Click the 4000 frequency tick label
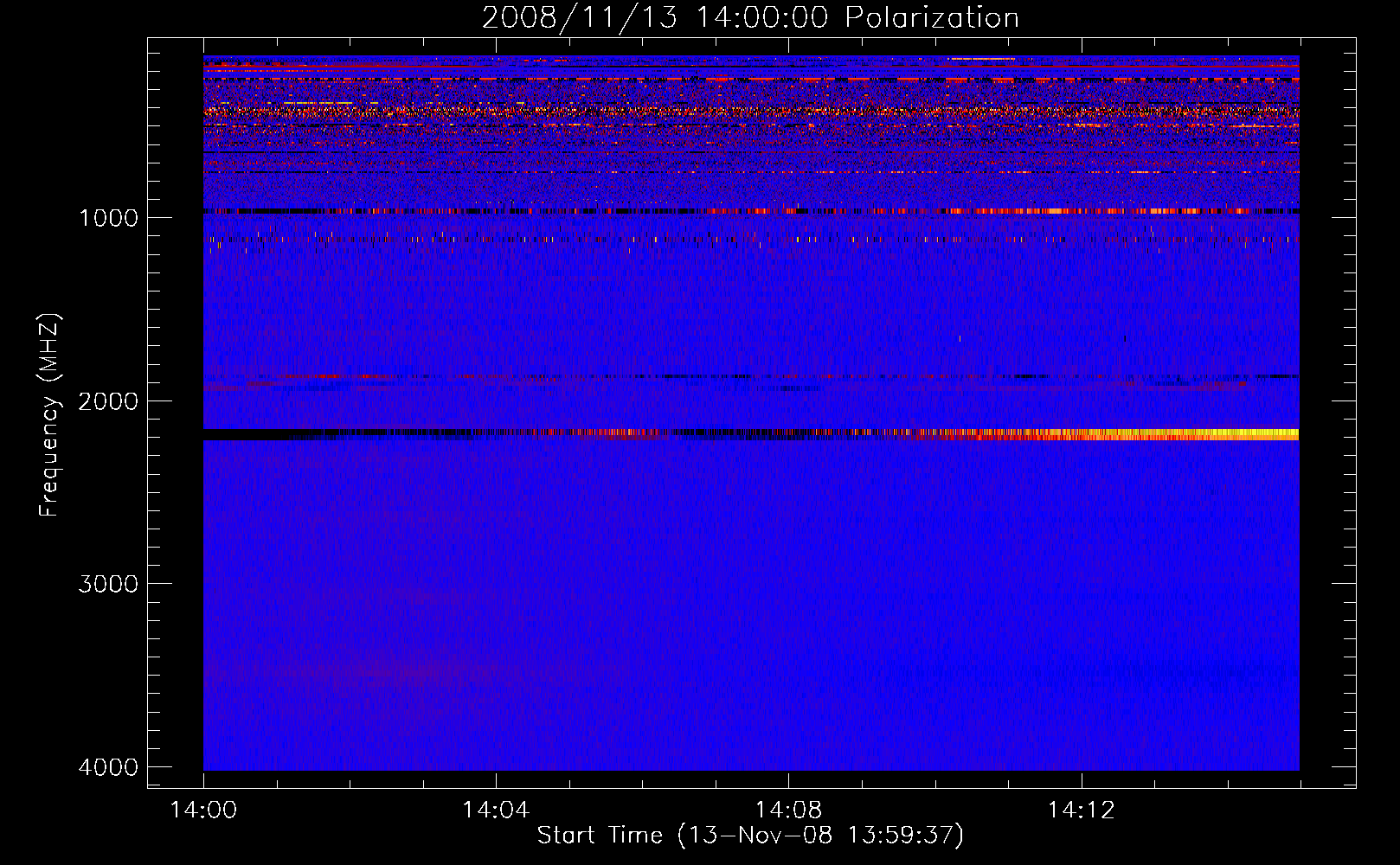The width and height of the screenshot is (1400, 865). (108, 767)
